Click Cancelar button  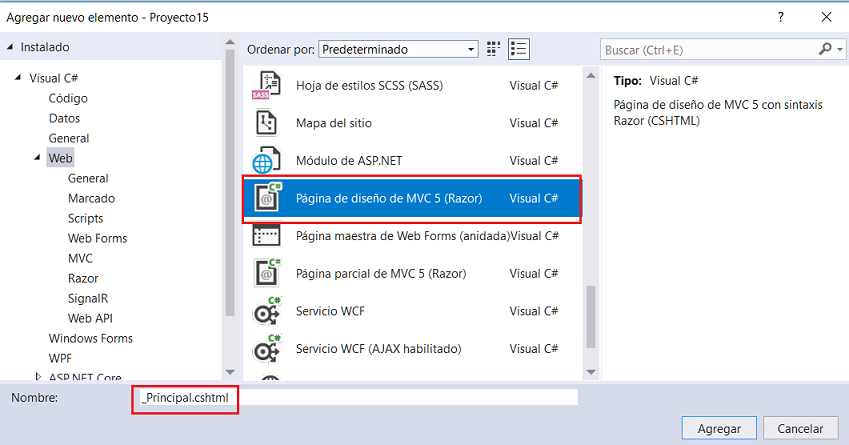(x=800, y=428)
